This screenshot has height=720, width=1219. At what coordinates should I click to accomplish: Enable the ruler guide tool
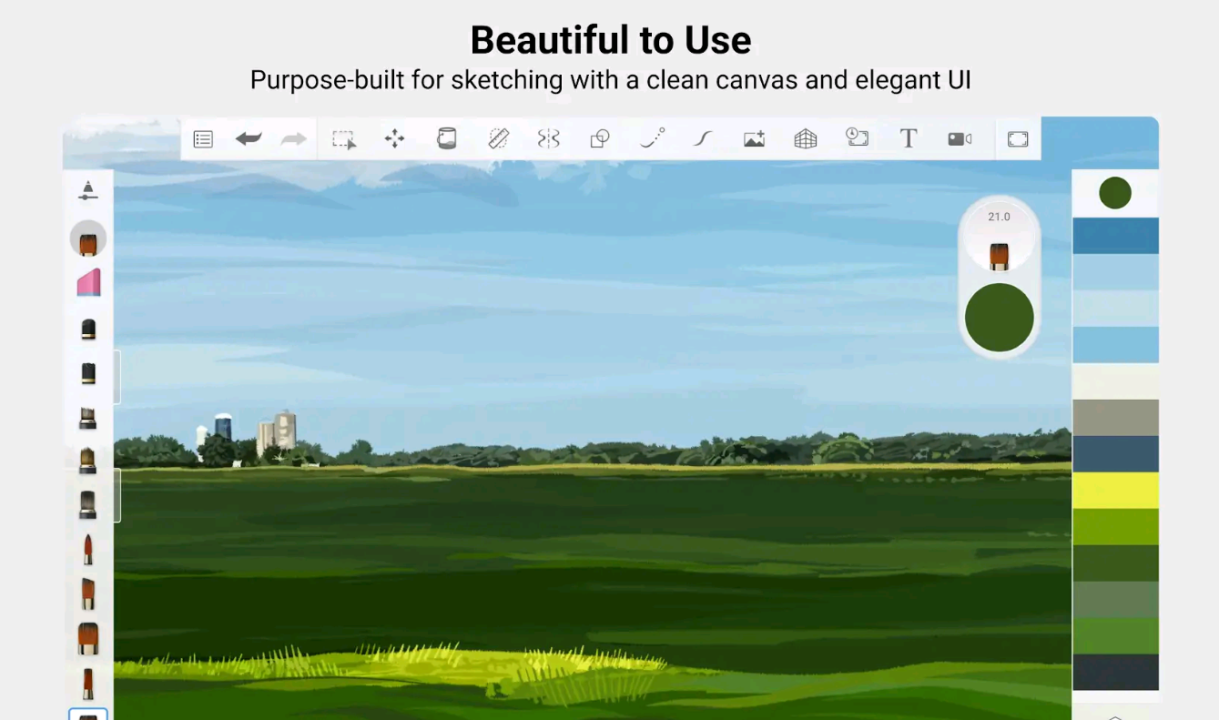point(498,139)
